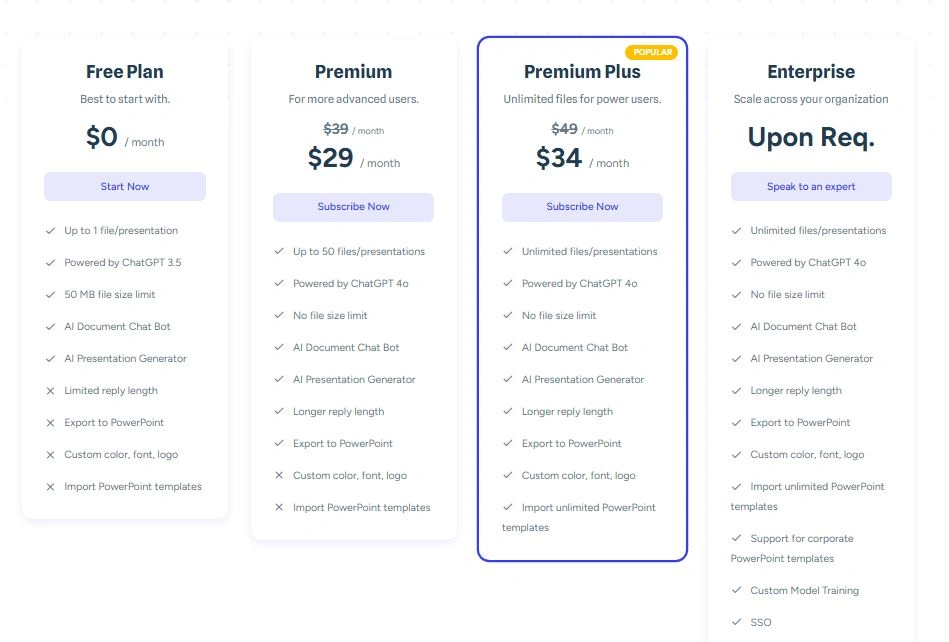Click checkmark beside Premium Plus Unlimited files/presentations
This screenshot has width=949, height=642.
(x=508, y=252)
